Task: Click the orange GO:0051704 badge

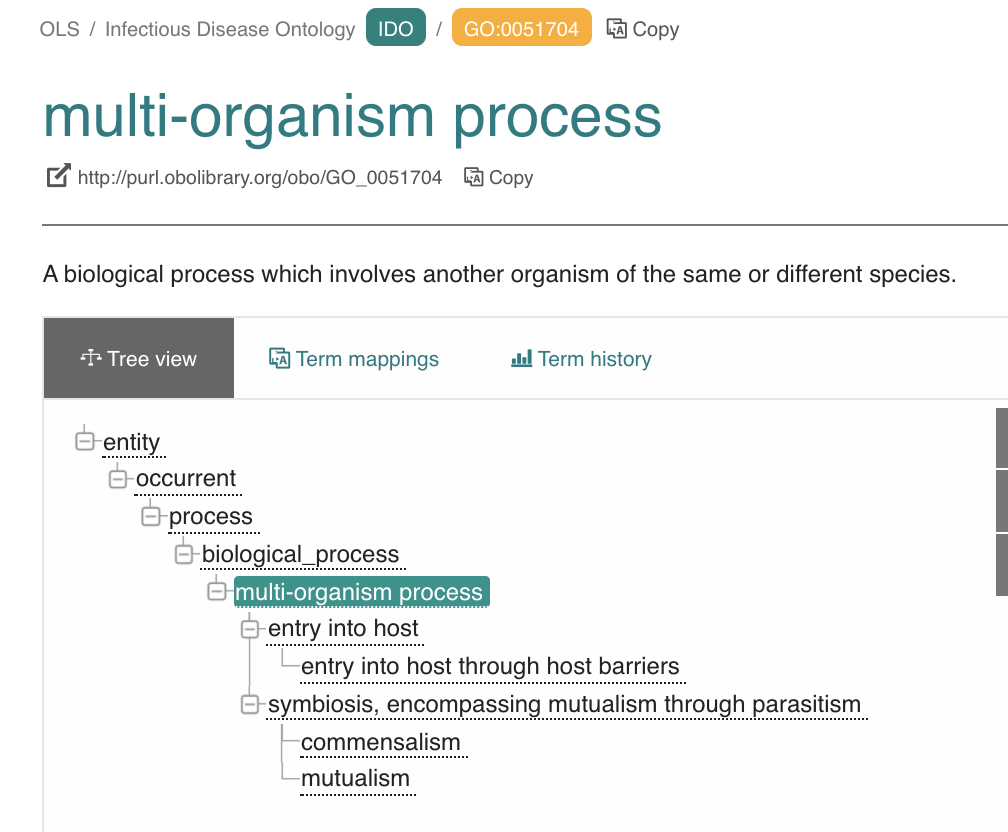Action: pyautogui.click(x=521, y=28)
